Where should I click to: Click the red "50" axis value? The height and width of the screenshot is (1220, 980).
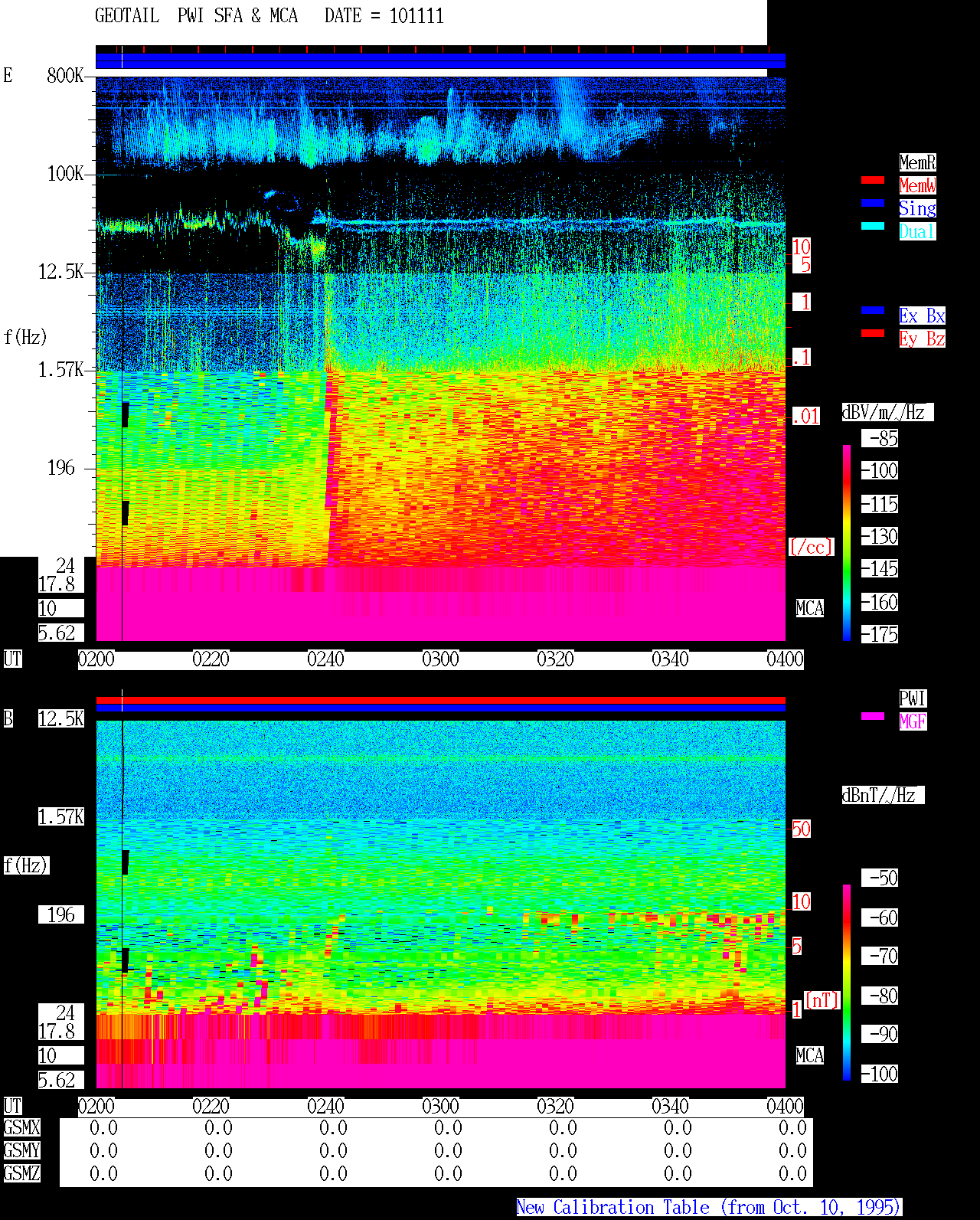801,829
